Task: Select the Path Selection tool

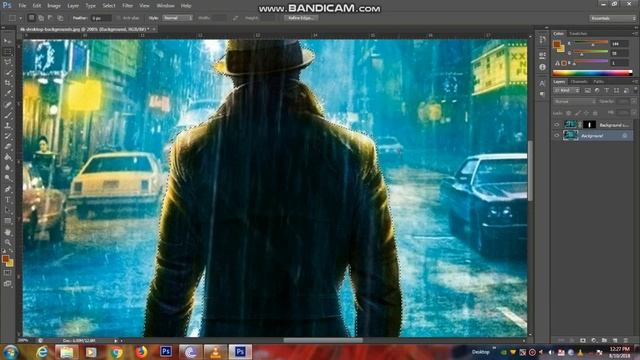Action: pyautogui.click(x=7, y=211)
